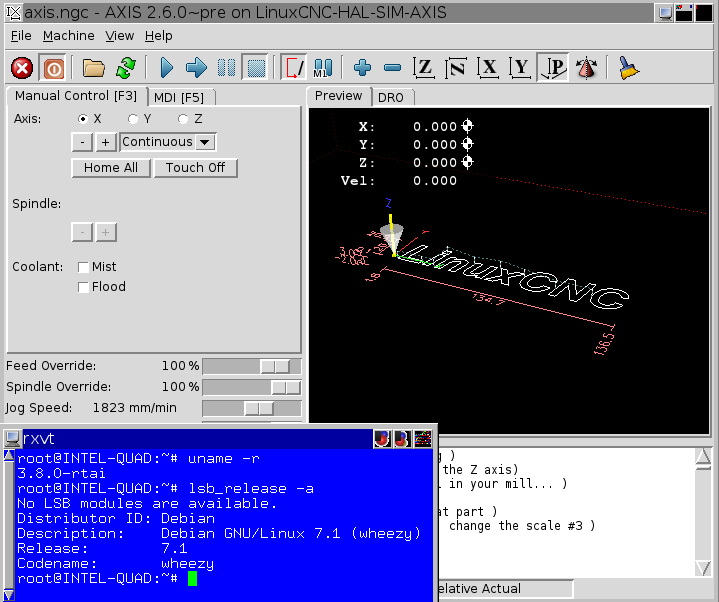Click the first rxvt titlebar button
The height and width of the screenshot is (602, 719).
coord(382,439)
